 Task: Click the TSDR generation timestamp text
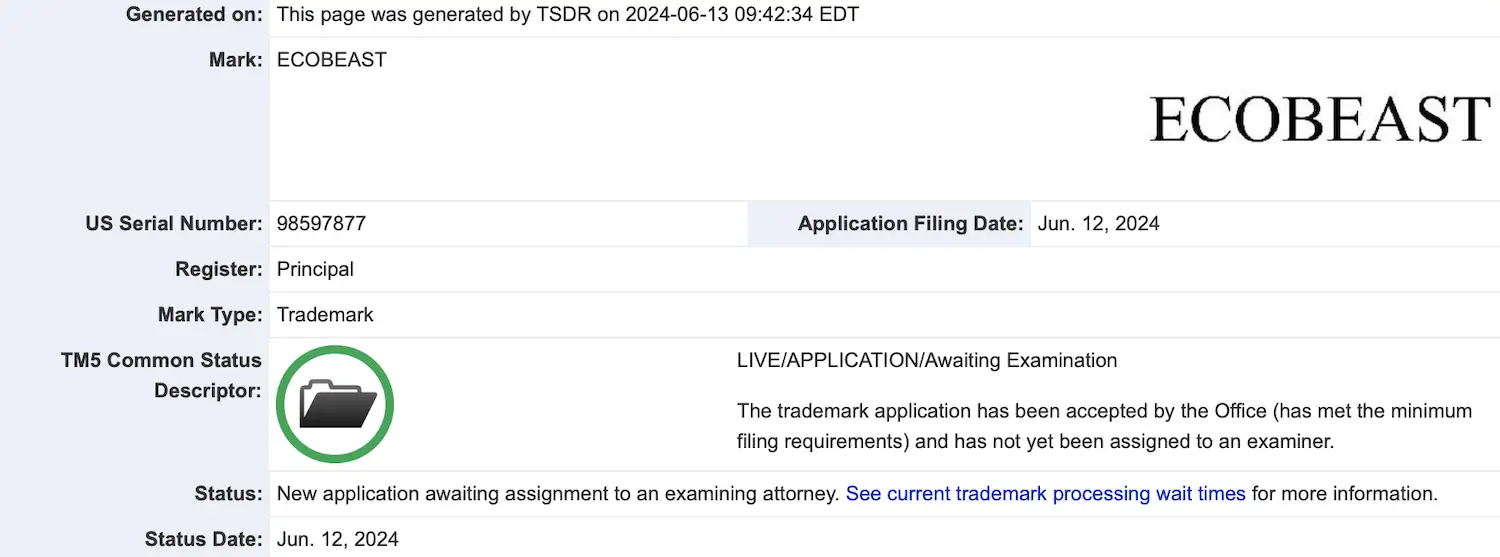point(567,15)
